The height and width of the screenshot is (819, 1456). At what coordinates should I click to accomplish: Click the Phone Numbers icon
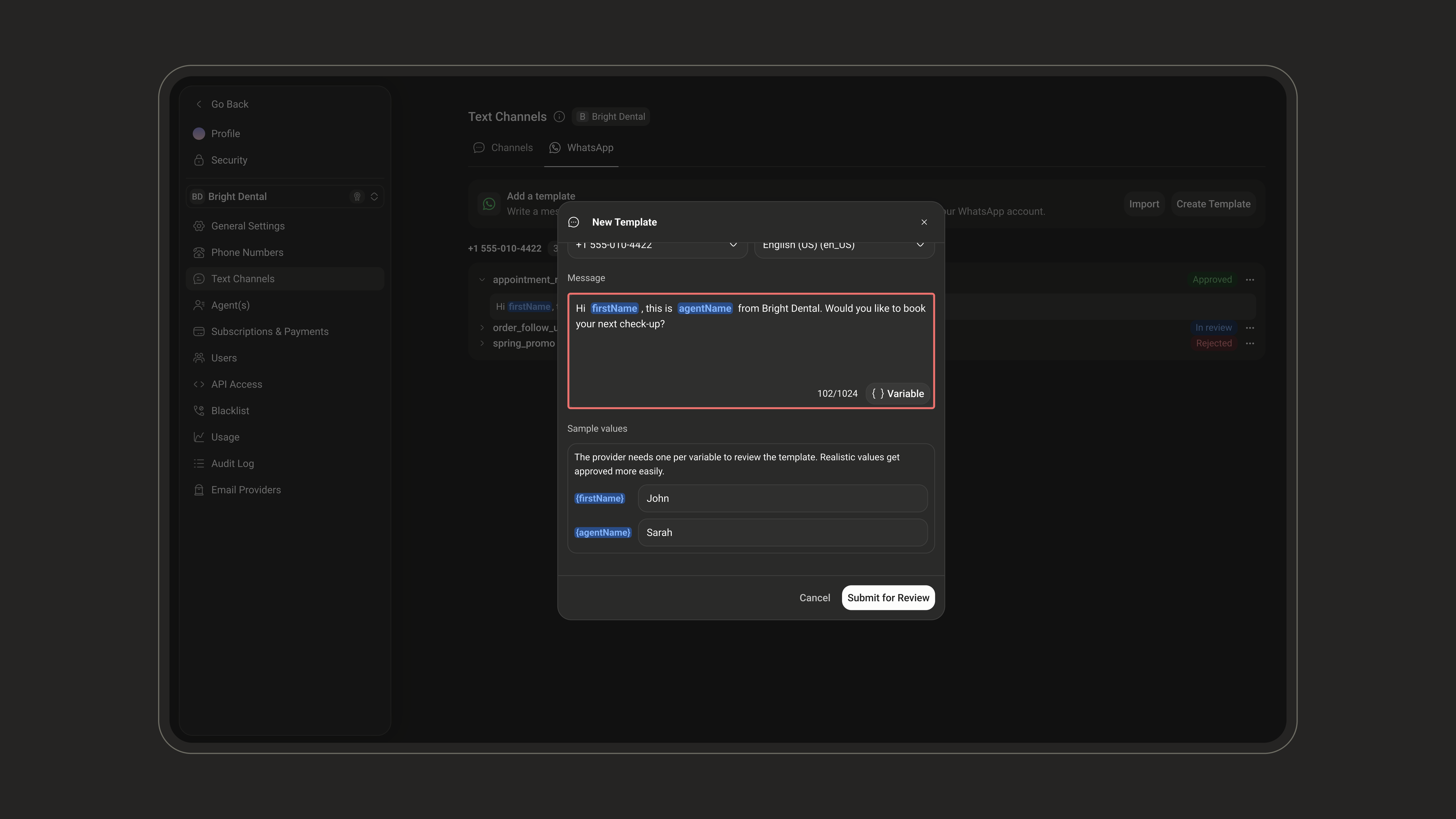(198, 252)
